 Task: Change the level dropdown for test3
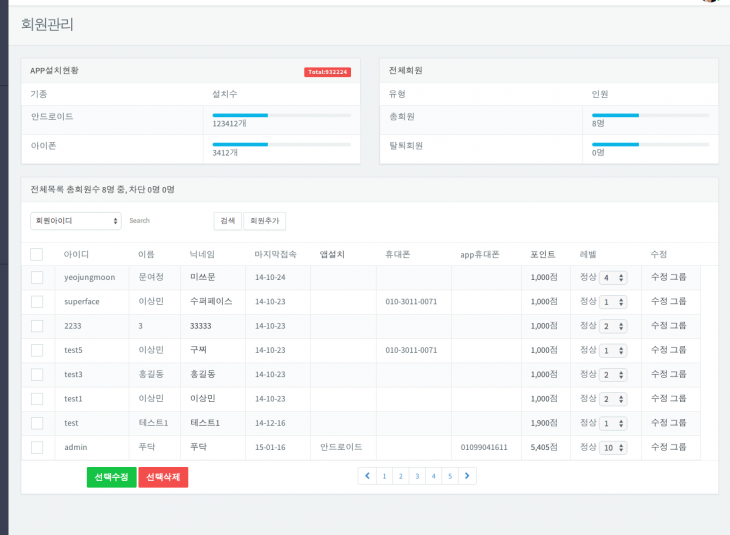tap(613, 375)
